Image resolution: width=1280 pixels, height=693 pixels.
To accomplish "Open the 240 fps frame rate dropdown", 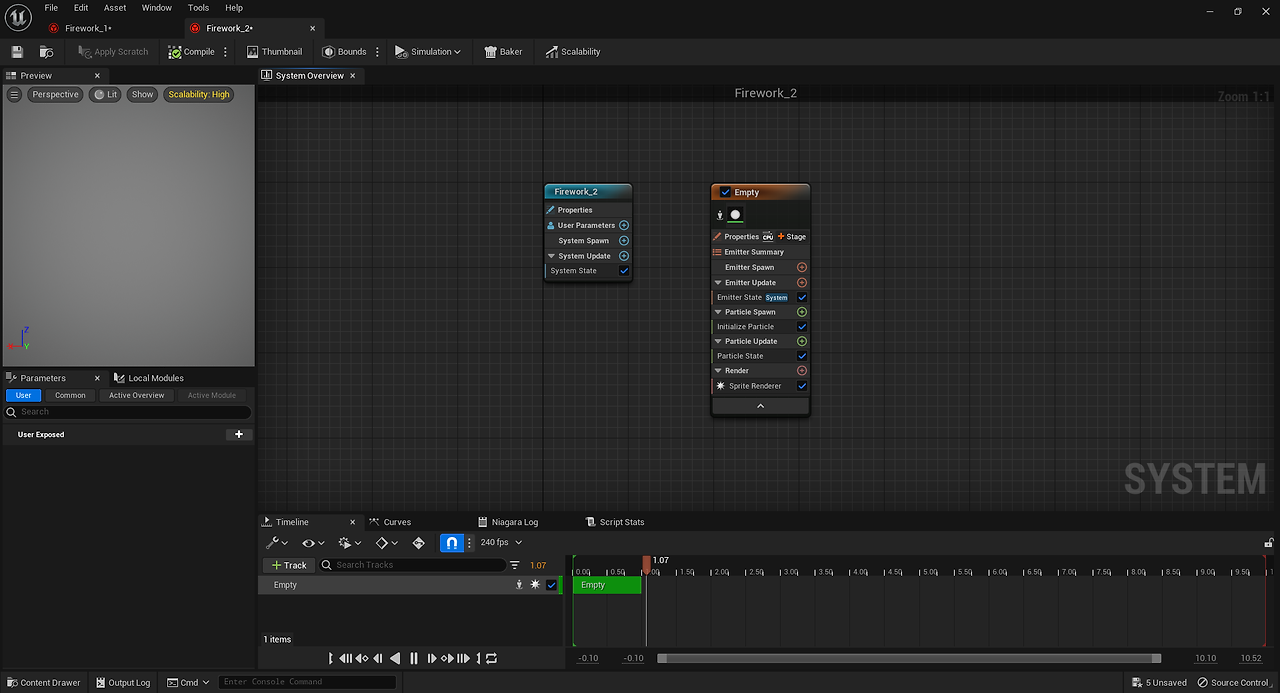I will 501,542.
